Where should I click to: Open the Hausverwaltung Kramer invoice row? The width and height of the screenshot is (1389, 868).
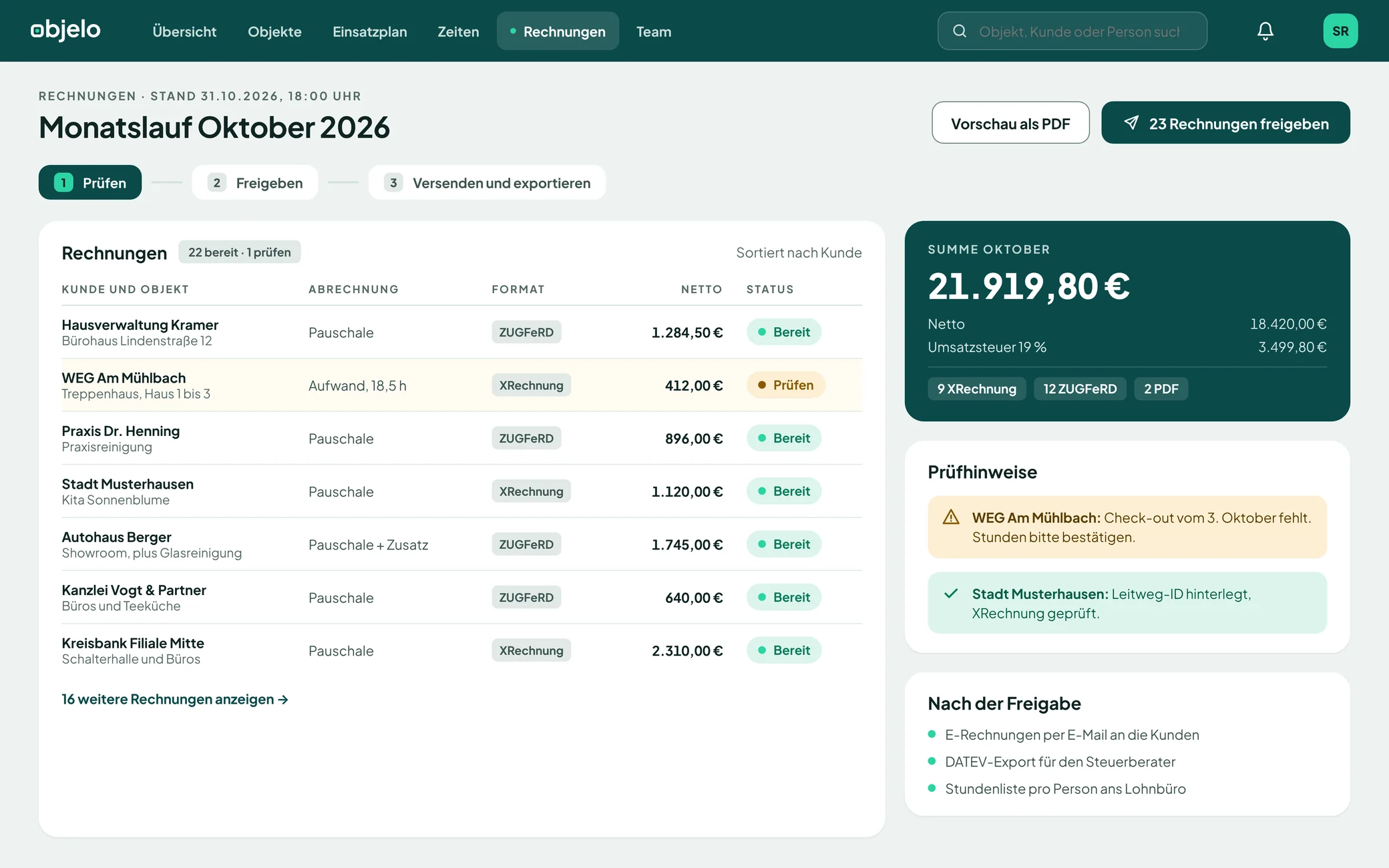click(461, 332)
